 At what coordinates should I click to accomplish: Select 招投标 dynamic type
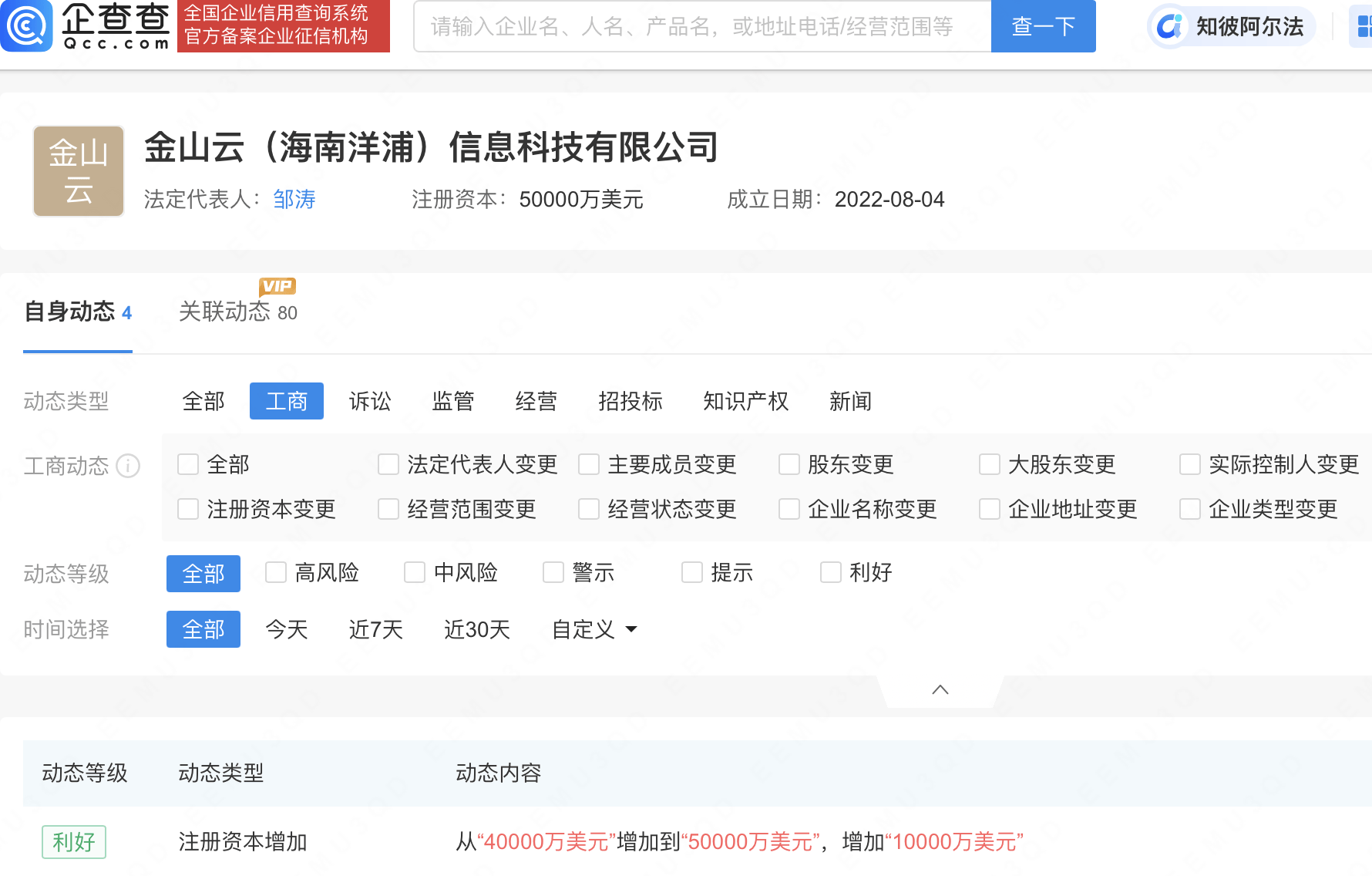pyautogui.click(x=631, y=401)
